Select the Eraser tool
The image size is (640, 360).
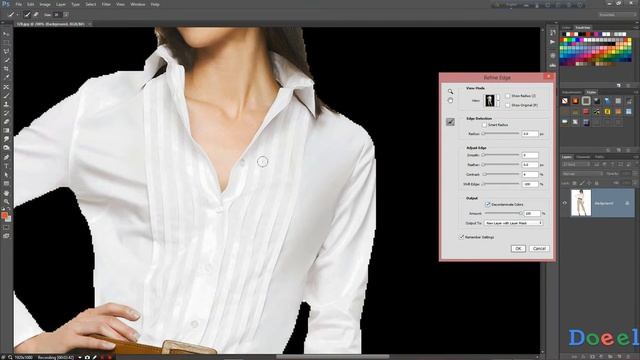6,122
